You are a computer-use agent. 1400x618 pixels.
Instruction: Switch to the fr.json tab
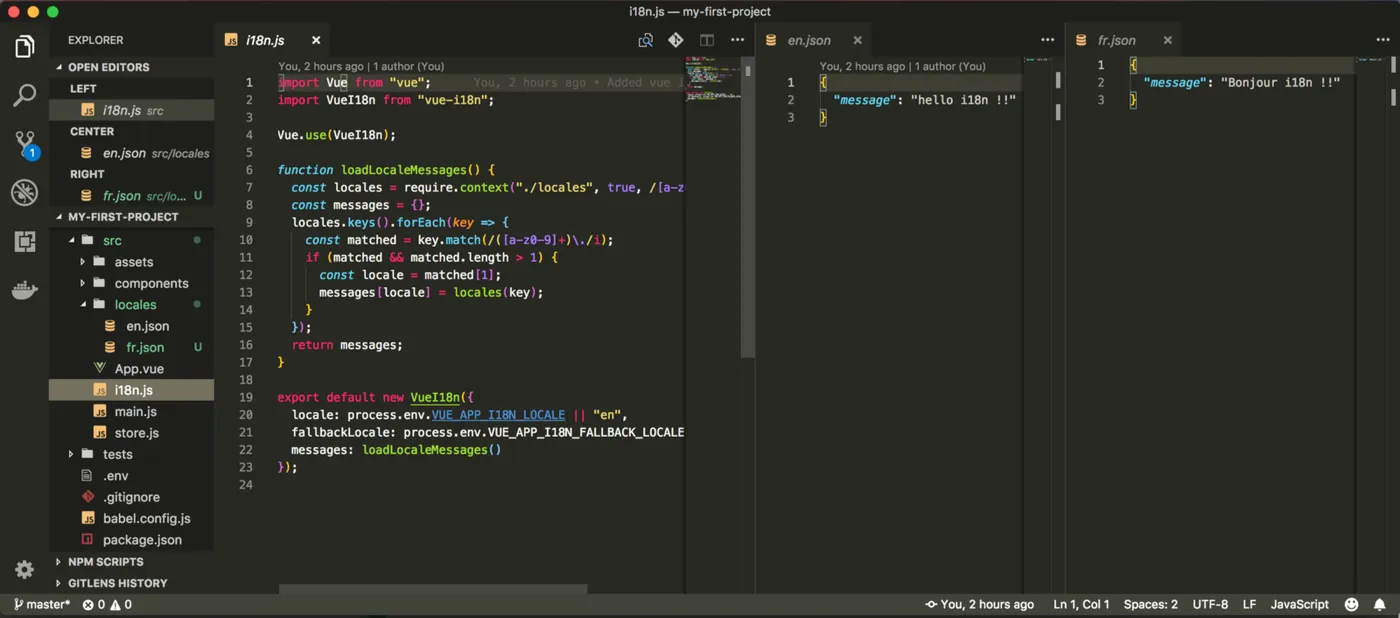(1116, 40)
